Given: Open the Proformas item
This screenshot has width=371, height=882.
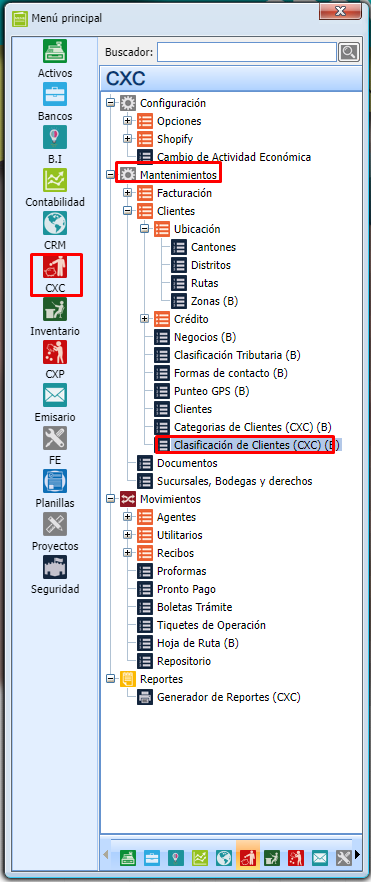Looking at the screenshot, I should (182, 571).
